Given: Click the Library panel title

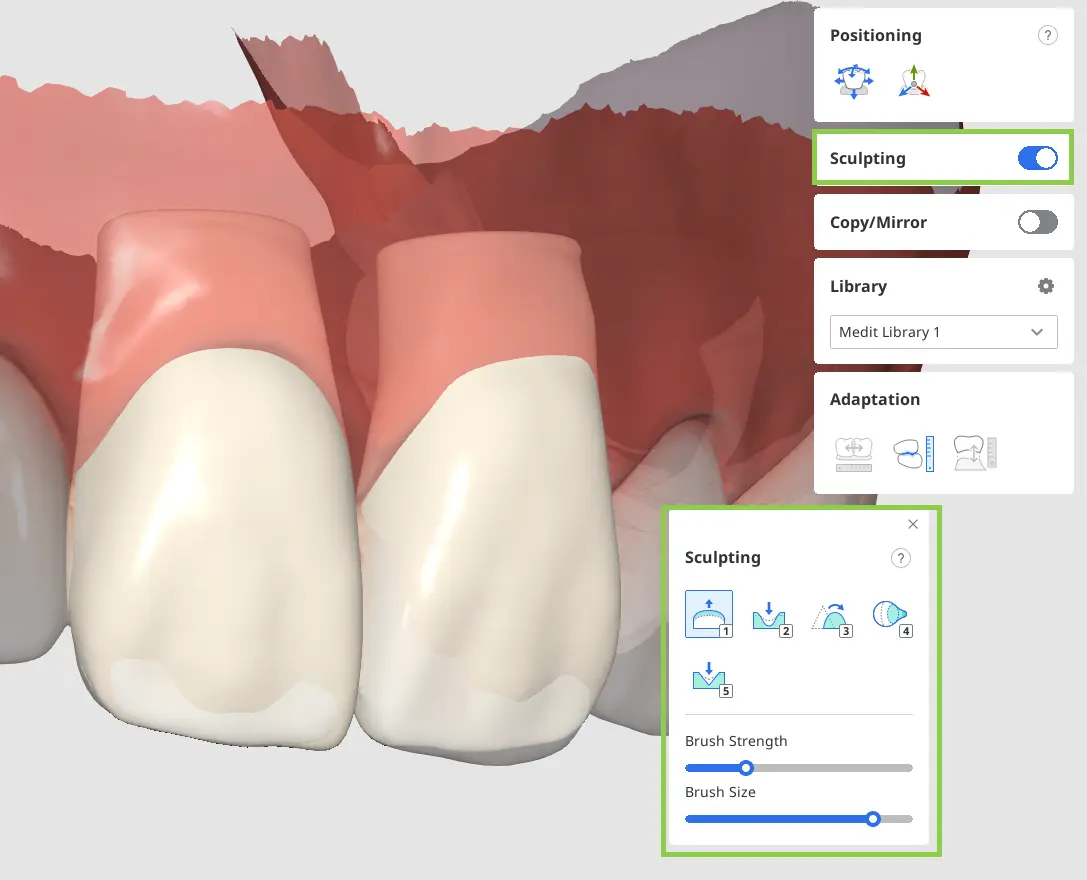Looking at the screenshot, I should point(858,286).
